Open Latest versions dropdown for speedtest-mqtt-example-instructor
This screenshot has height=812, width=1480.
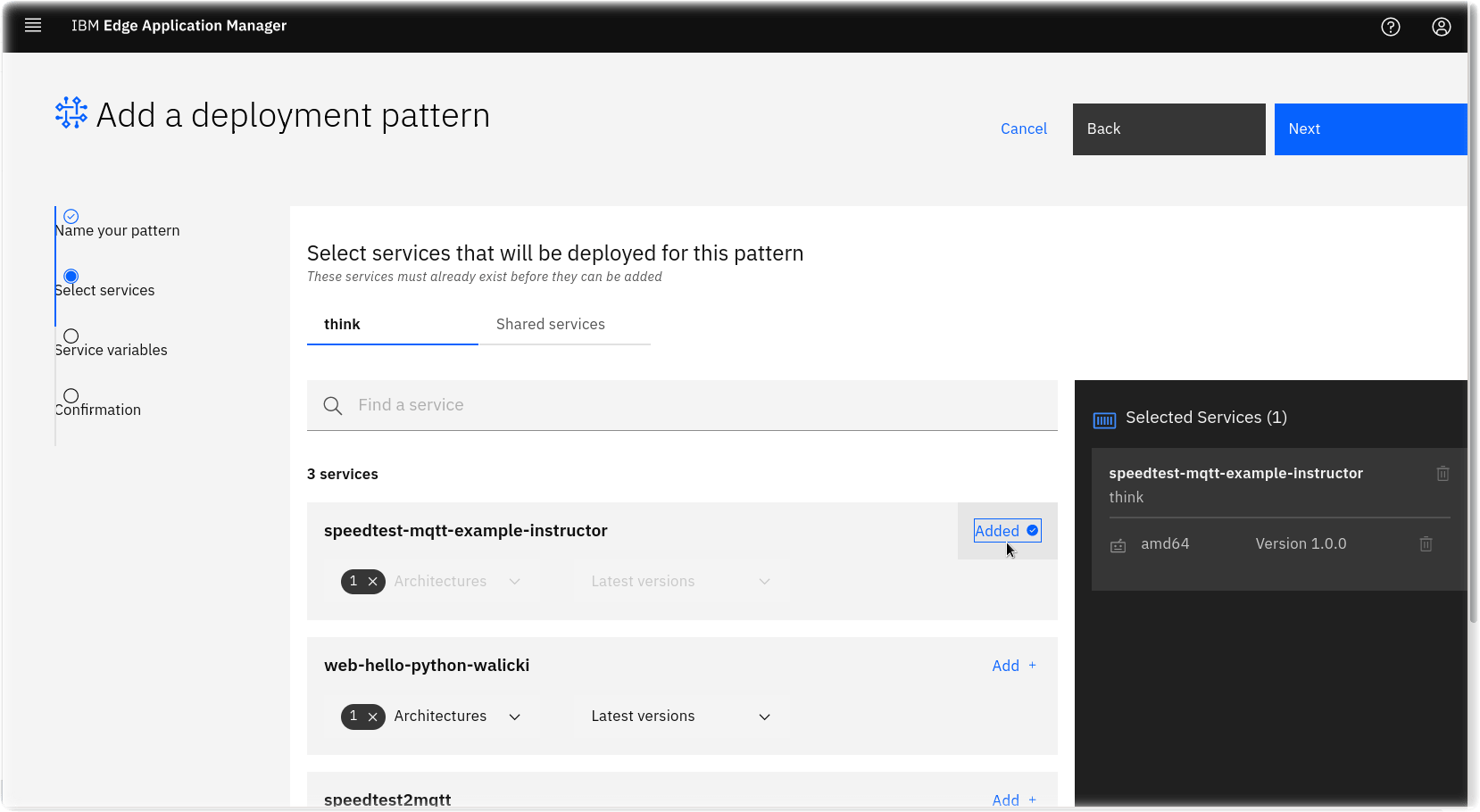[x=680, y=582]
